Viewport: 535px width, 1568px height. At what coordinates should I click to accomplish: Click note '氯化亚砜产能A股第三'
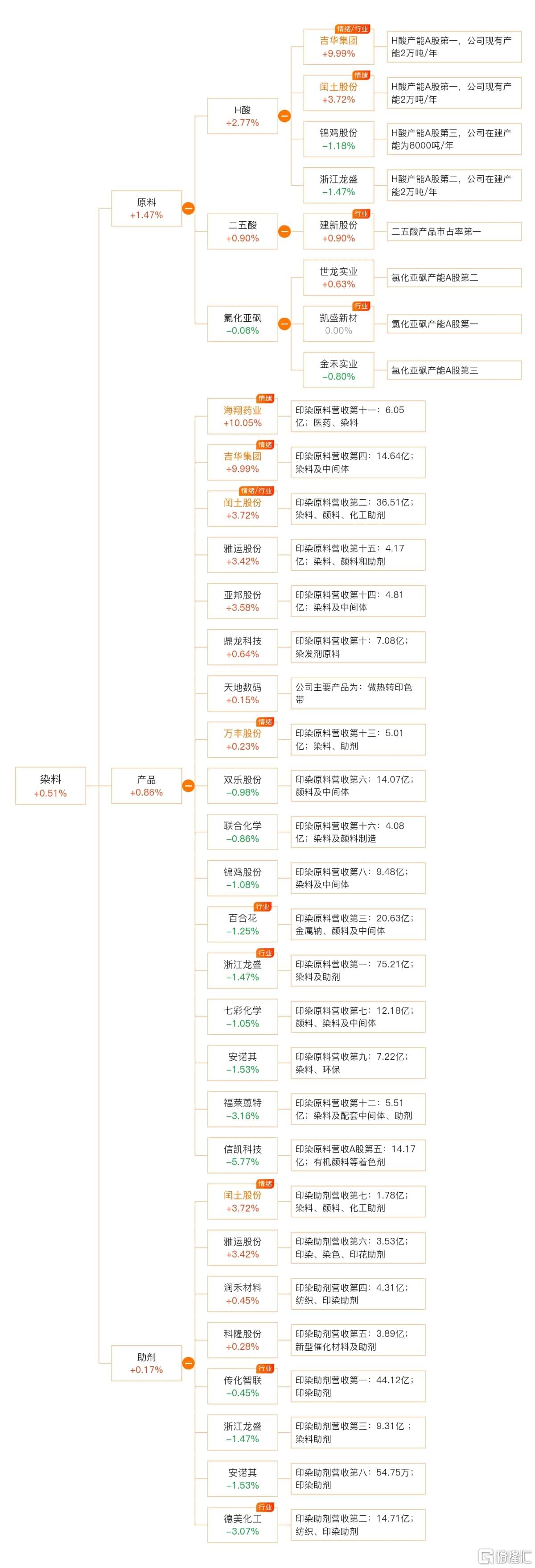point(454,370)
